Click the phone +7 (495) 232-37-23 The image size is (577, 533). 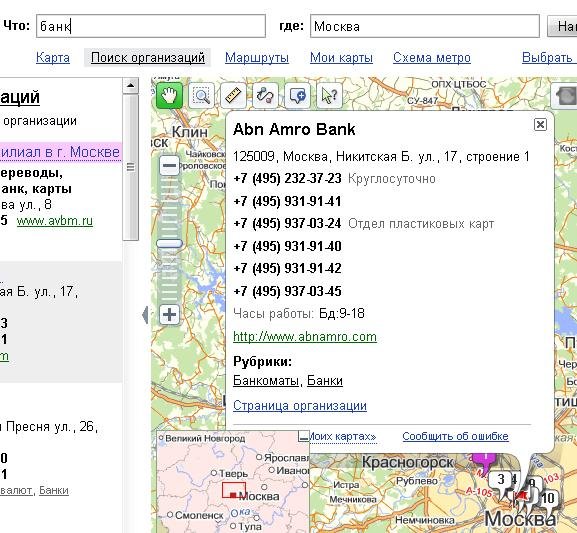pos(287,179)
